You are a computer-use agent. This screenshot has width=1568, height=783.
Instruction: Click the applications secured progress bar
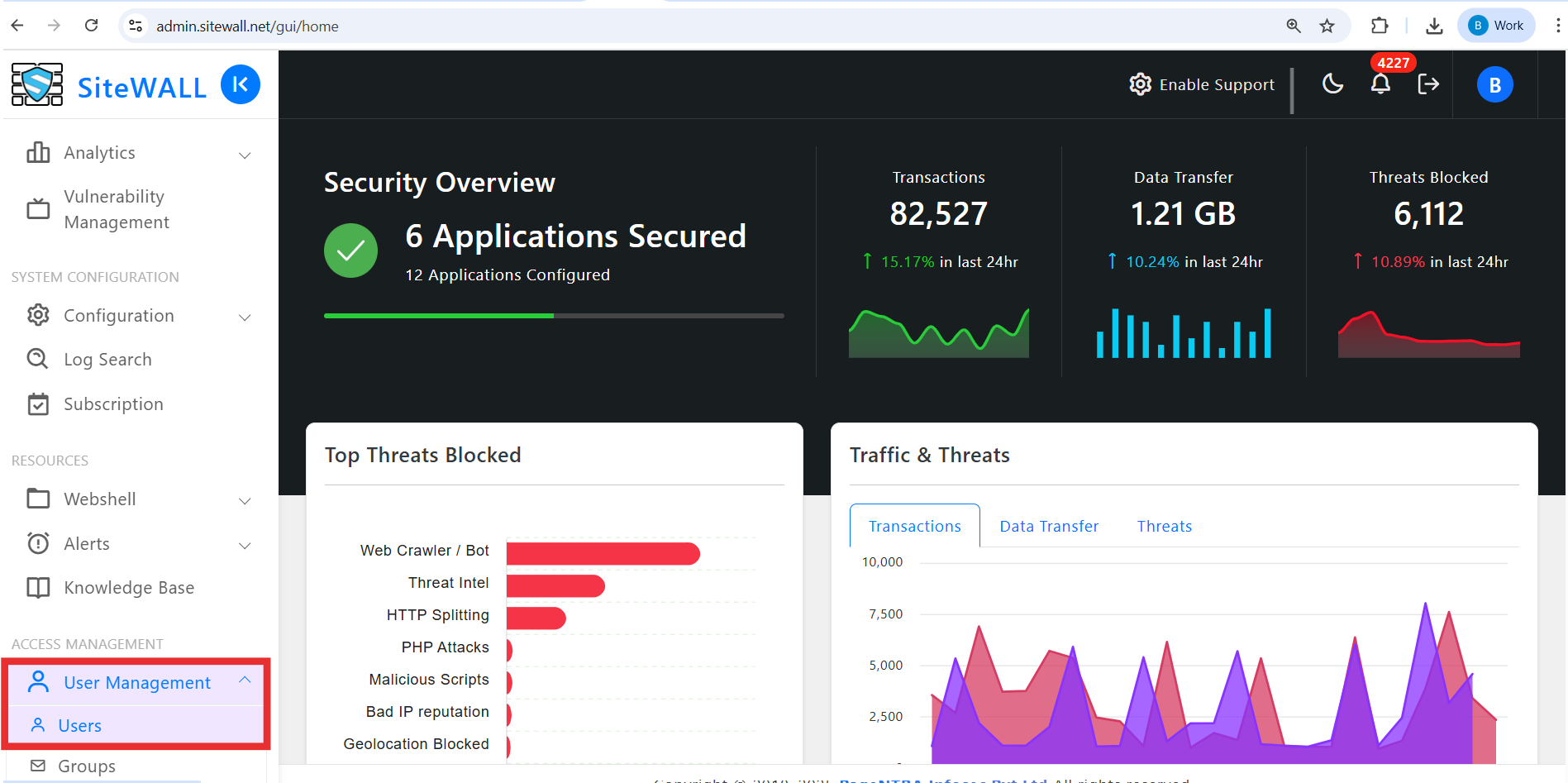coord(553,316)
